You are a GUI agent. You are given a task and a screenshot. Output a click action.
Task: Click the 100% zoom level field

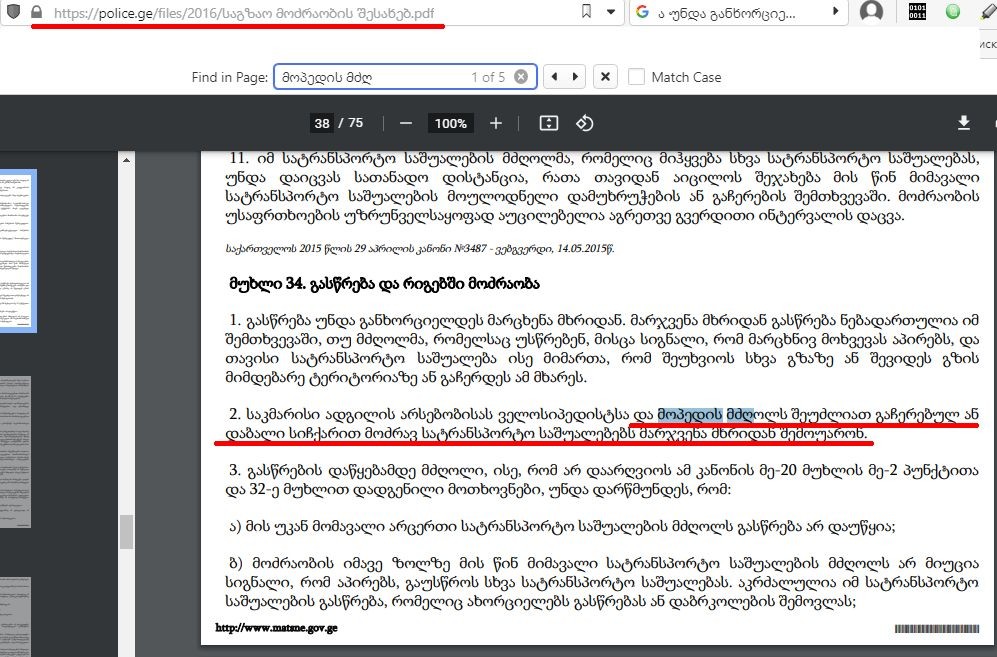point(451,123)
